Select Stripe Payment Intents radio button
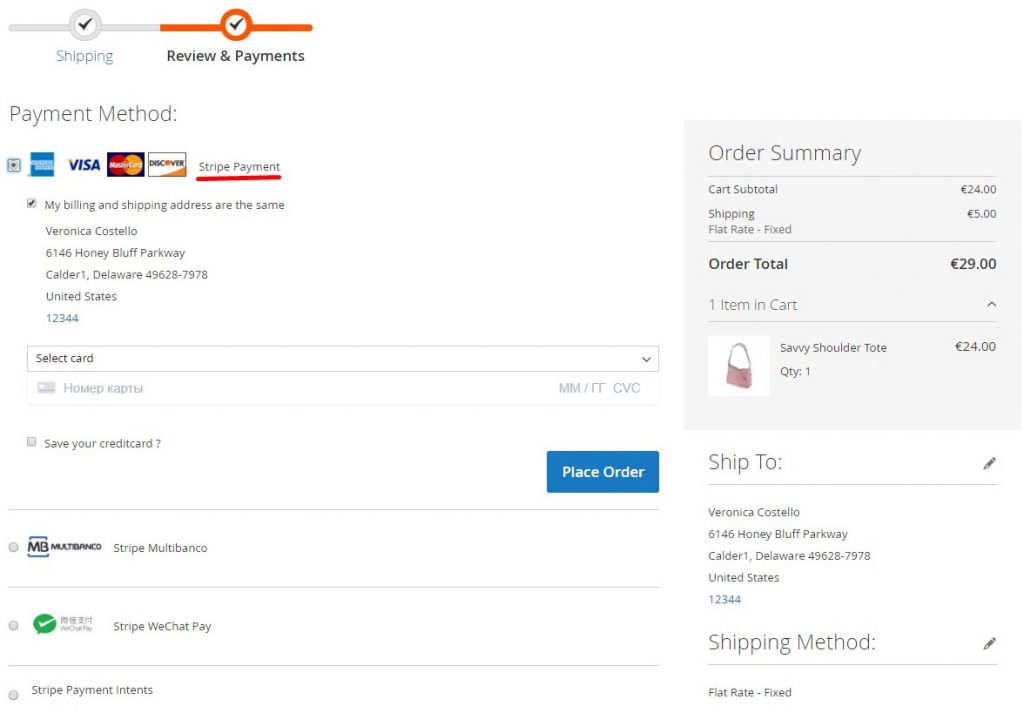1024x713 pixels. (x=13, y=694)
